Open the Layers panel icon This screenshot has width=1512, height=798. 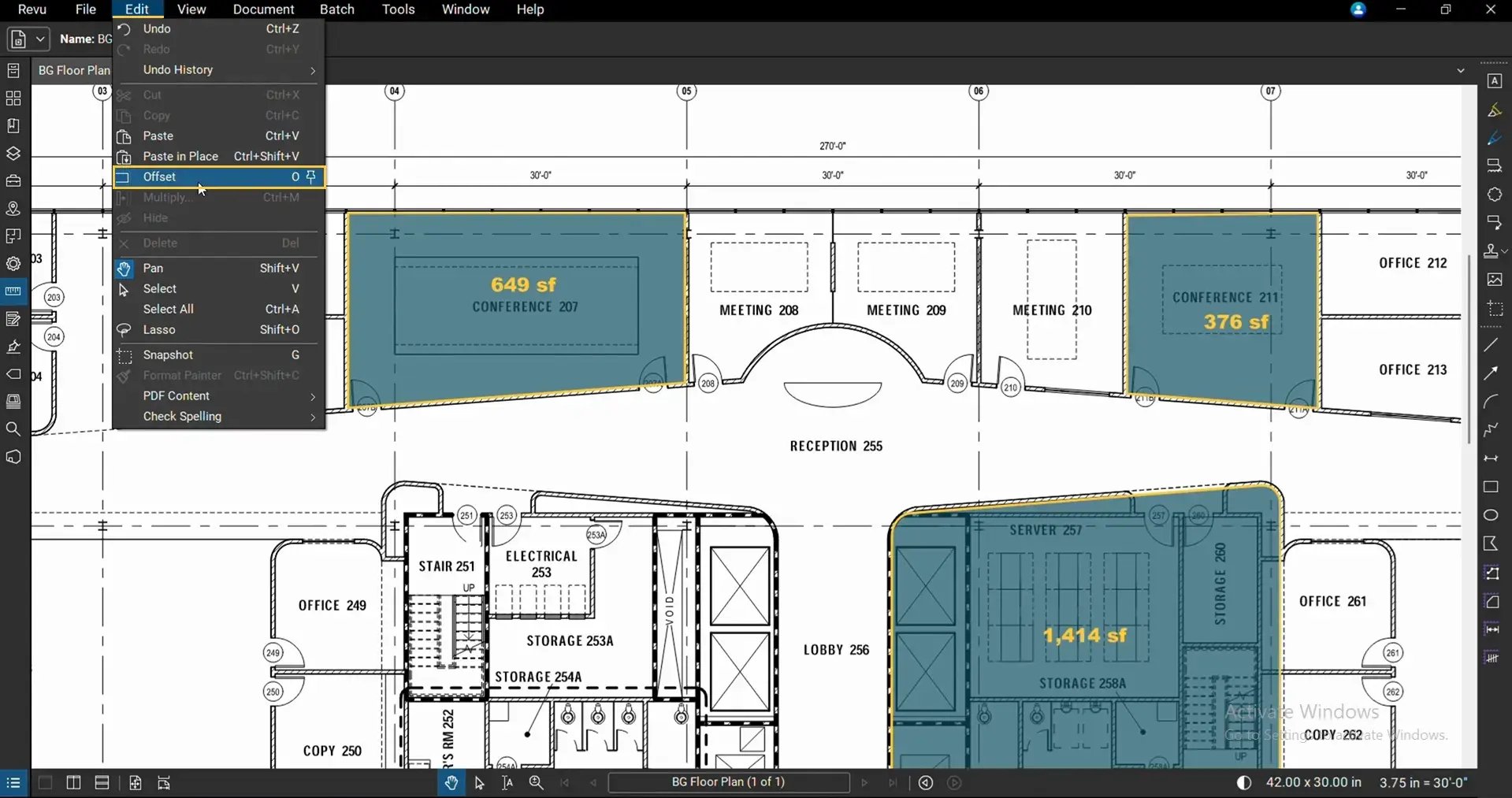(13, 154)
